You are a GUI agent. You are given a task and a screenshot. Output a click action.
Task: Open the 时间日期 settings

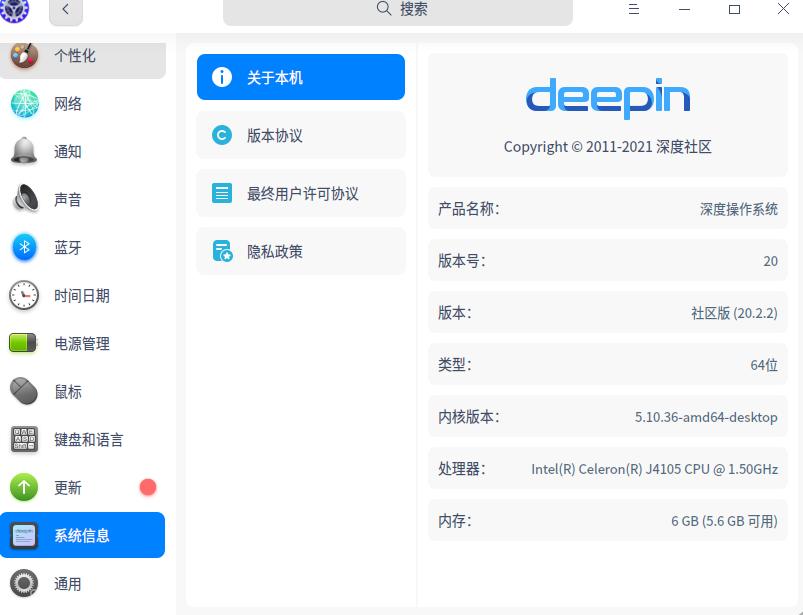click(x=82, y=296)
